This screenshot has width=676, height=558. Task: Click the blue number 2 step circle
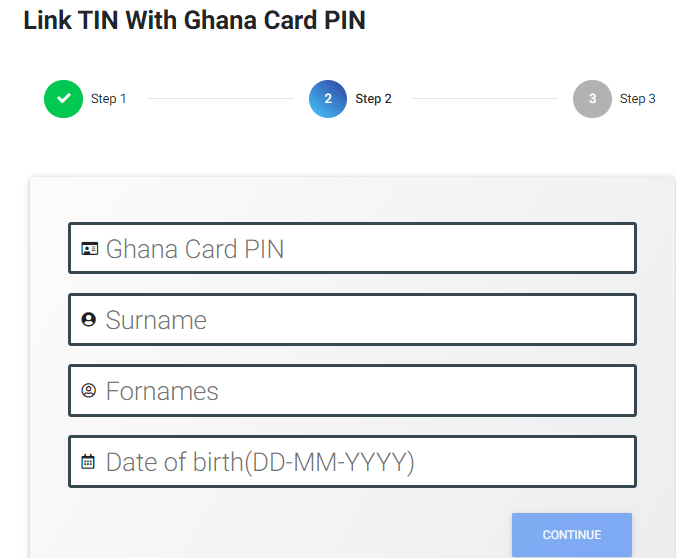click(328, 99)
